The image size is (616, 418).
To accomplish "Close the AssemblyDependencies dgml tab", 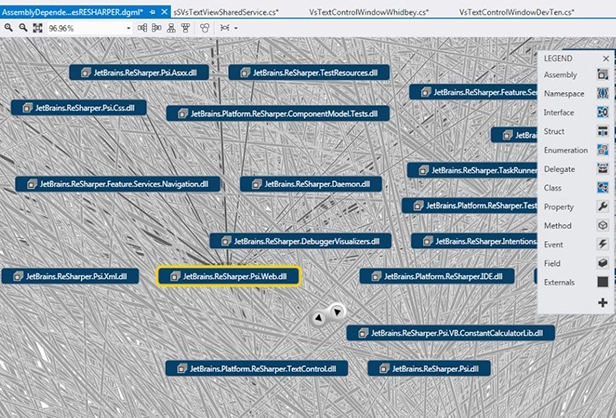I will 165,12.
